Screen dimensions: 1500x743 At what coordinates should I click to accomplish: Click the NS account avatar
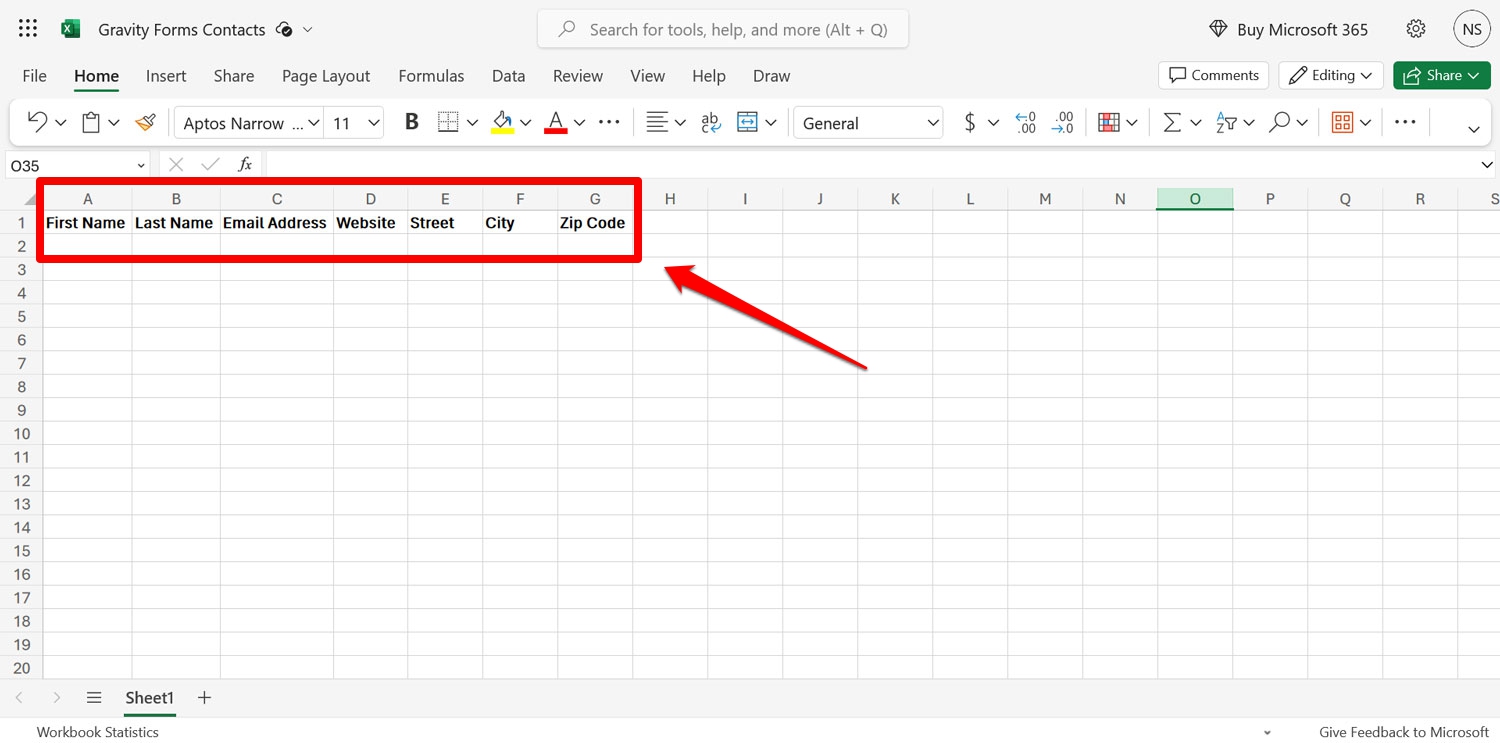(1472, 29)
